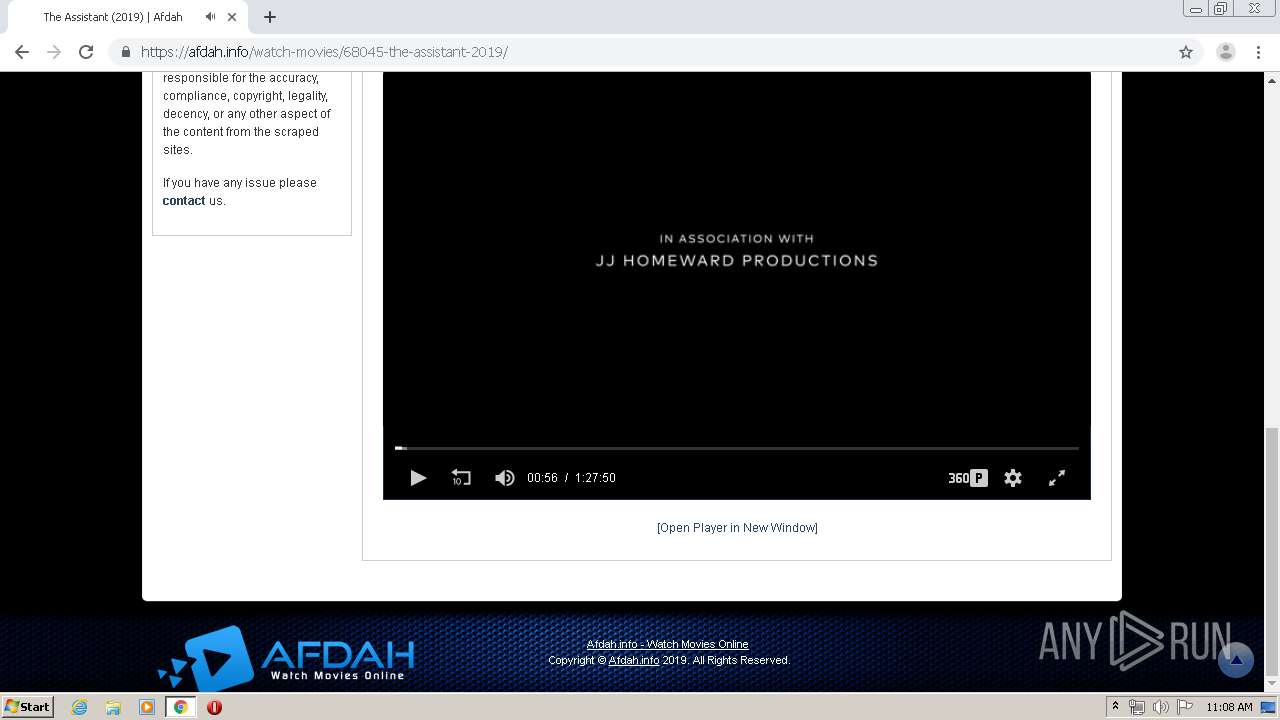
Task: Open the Chrome profile avatar
Action: pyautogui.click(x=1226, y=52)
